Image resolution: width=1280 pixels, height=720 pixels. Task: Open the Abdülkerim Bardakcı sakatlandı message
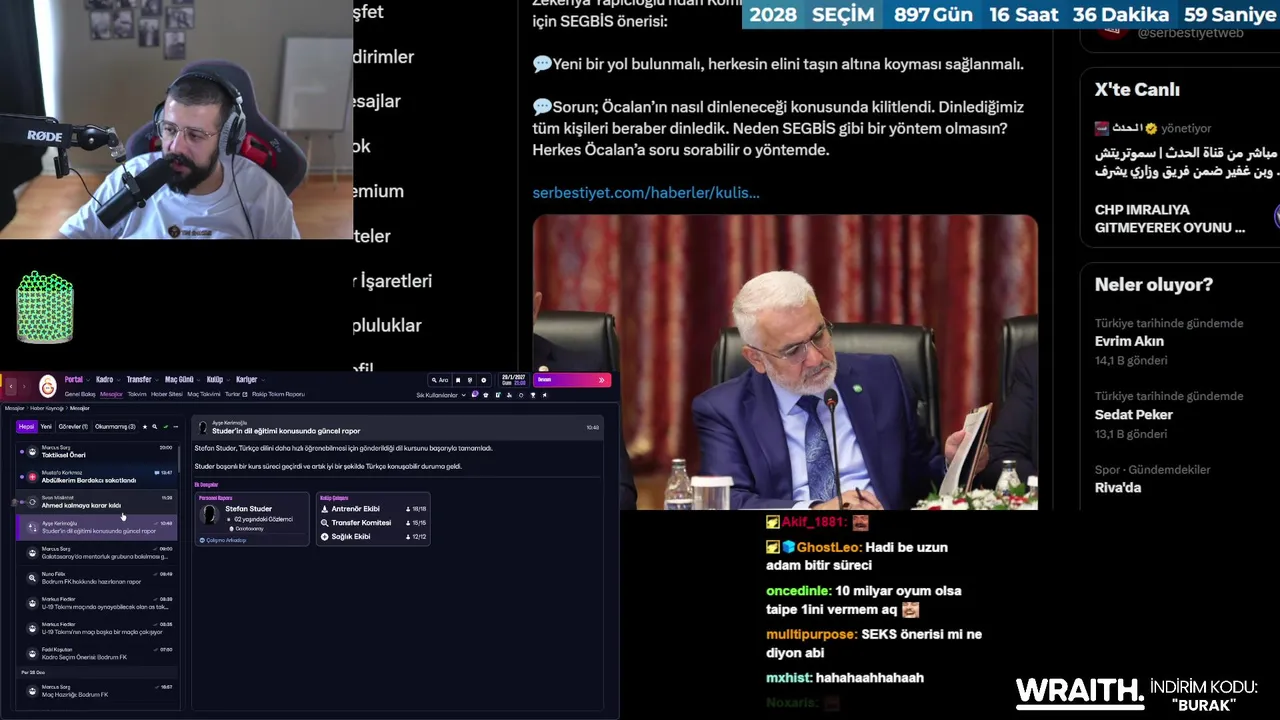[97, 477]
